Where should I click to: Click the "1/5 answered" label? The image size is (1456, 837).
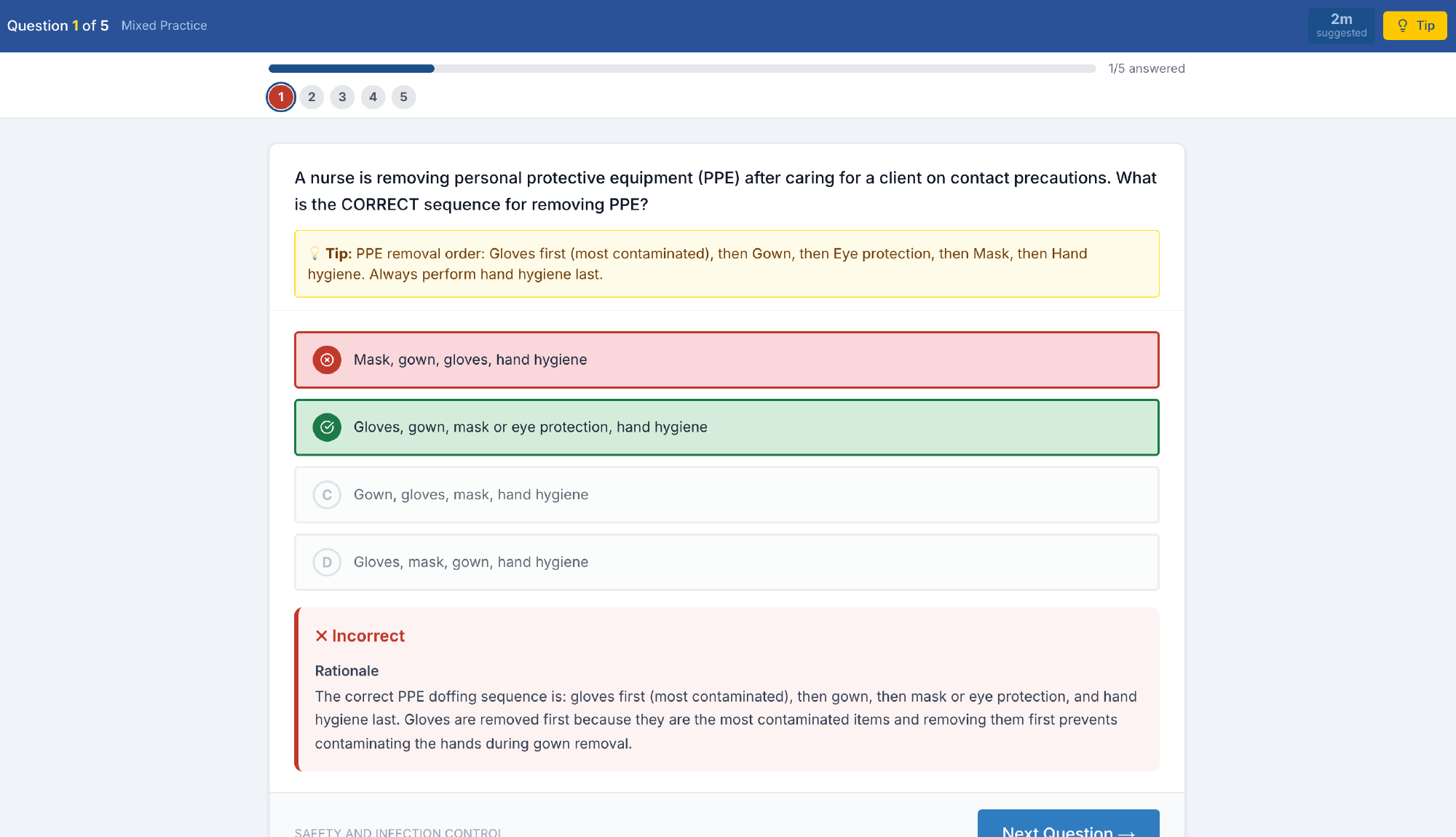point(1147,68)
